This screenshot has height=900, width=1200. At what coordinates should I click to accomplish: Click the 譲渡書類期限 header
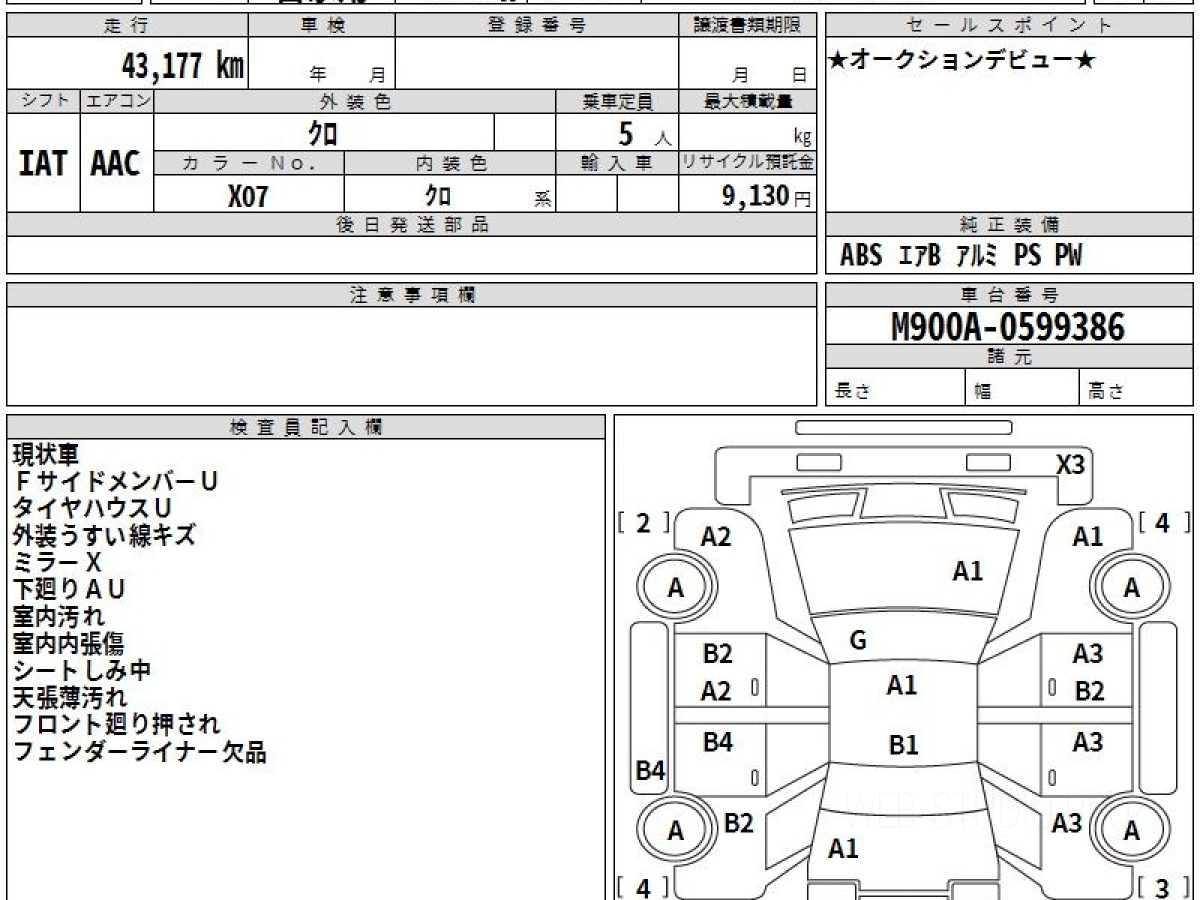(747, 26)
